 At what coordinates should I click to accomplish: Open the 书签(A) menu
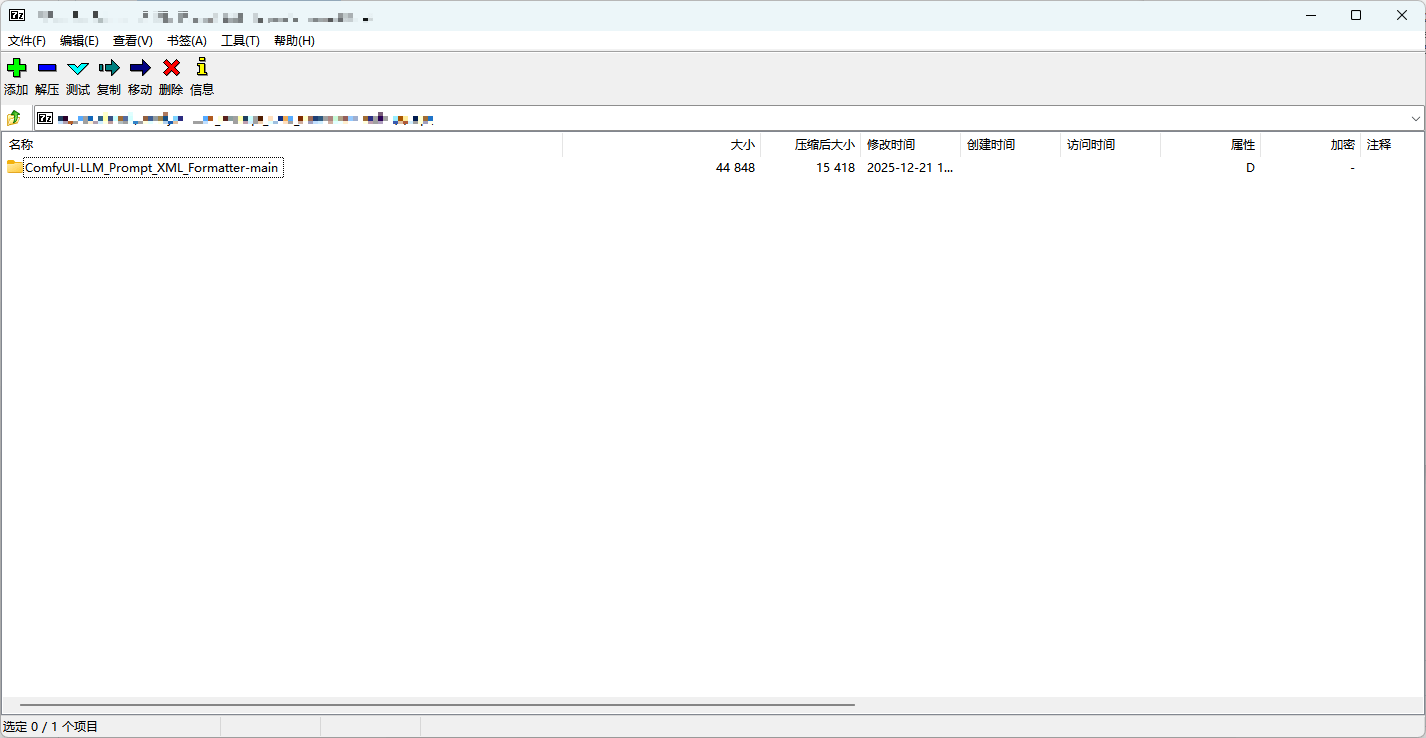coord(187,41)
